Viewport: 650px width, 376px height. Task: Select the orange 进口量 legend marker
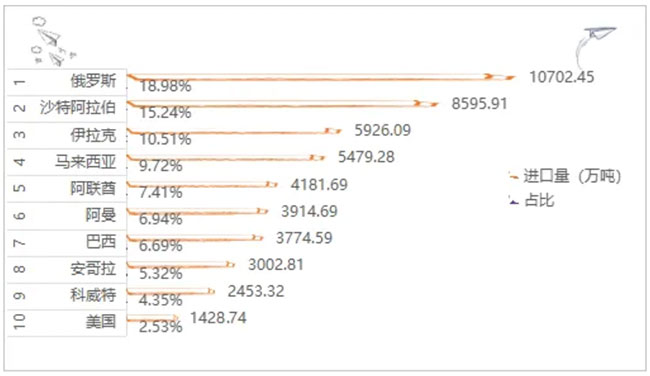coord(514,177)
